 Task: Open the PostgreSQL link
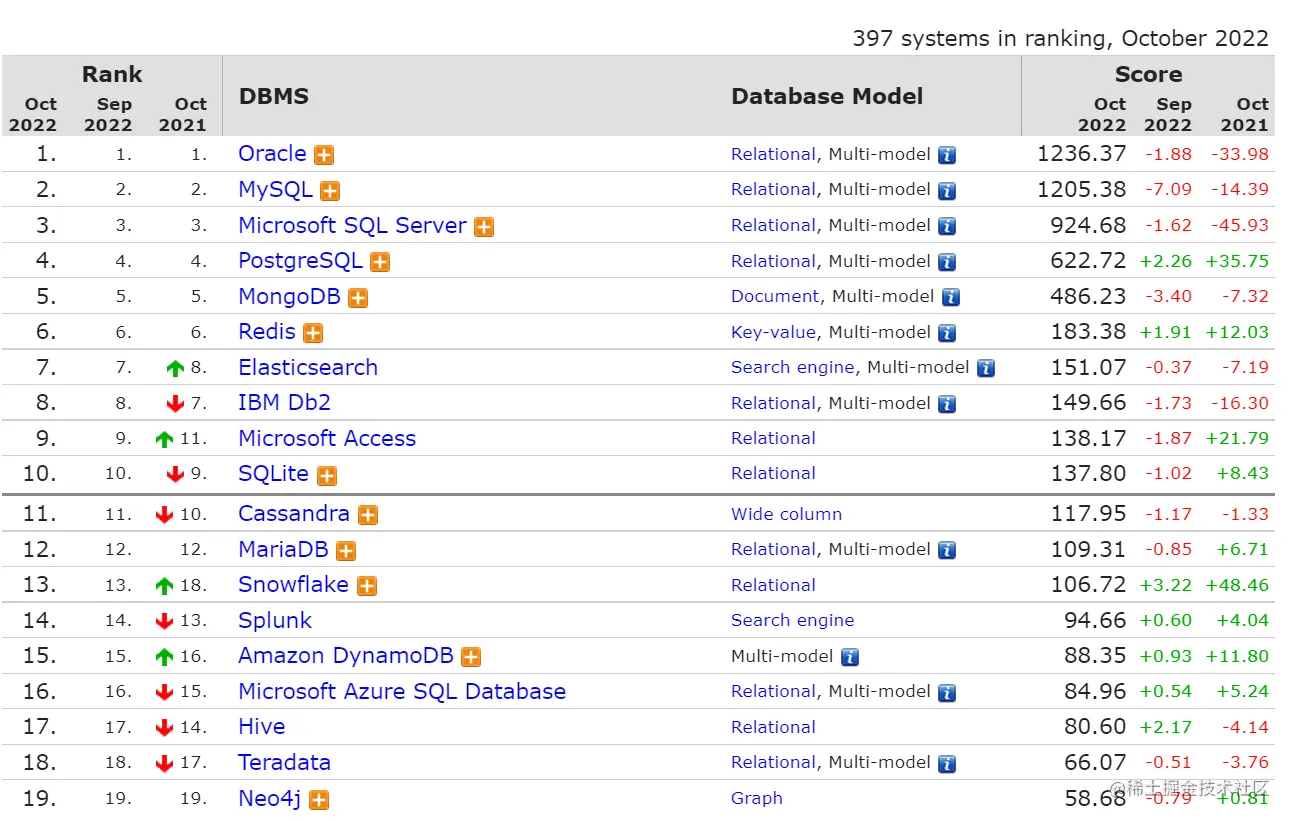tap(300, 261)
